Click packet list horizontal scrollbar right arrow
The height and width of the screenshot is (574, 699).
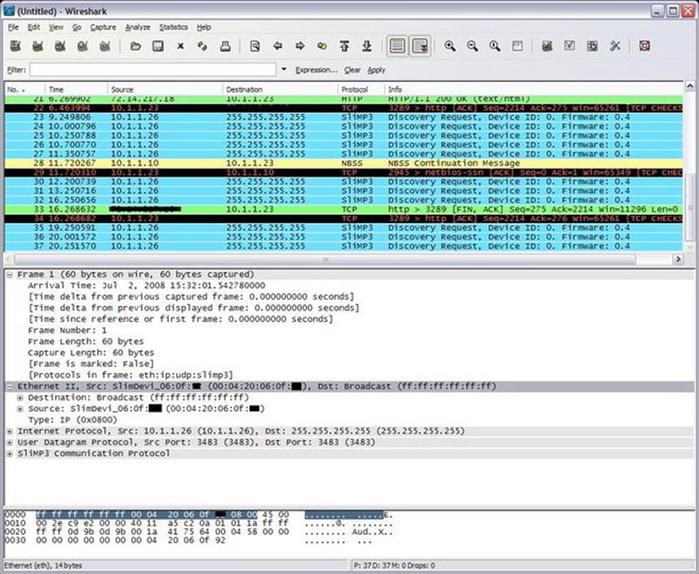pyautogui.click(x=678, y=259)
